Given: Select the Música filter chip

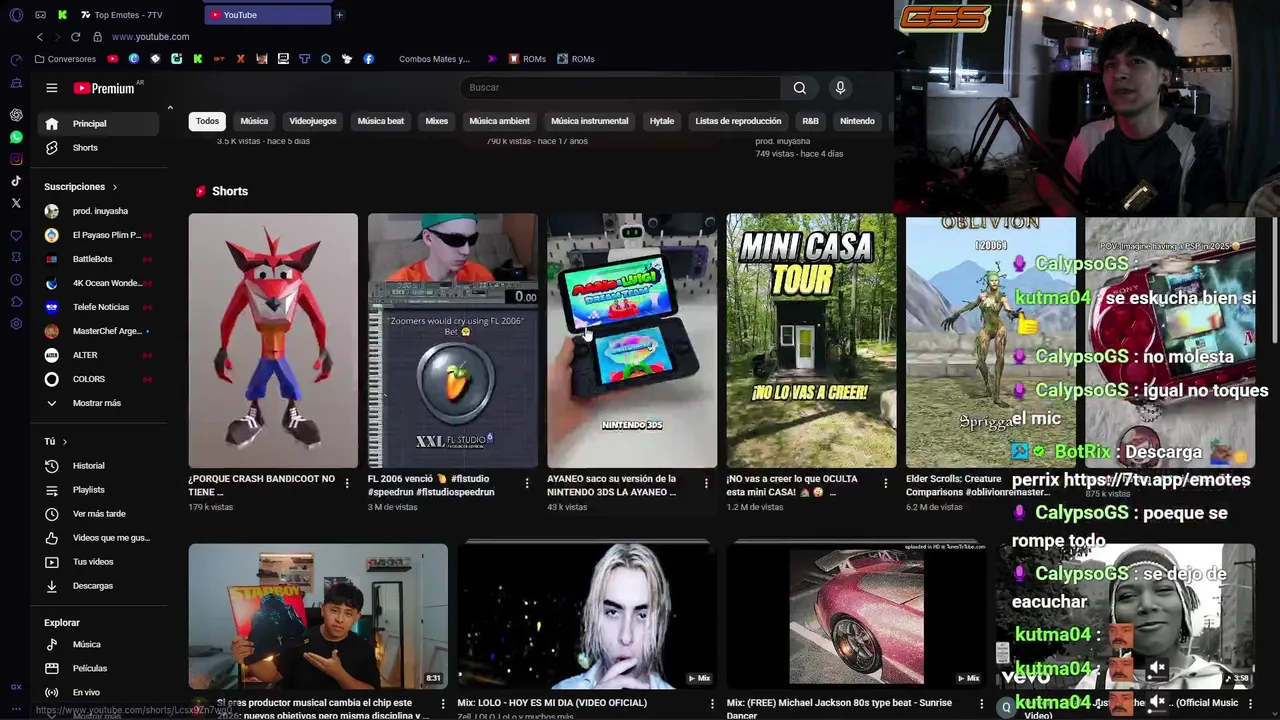Looking at the screenshot, I should click(x=254, y=121).
